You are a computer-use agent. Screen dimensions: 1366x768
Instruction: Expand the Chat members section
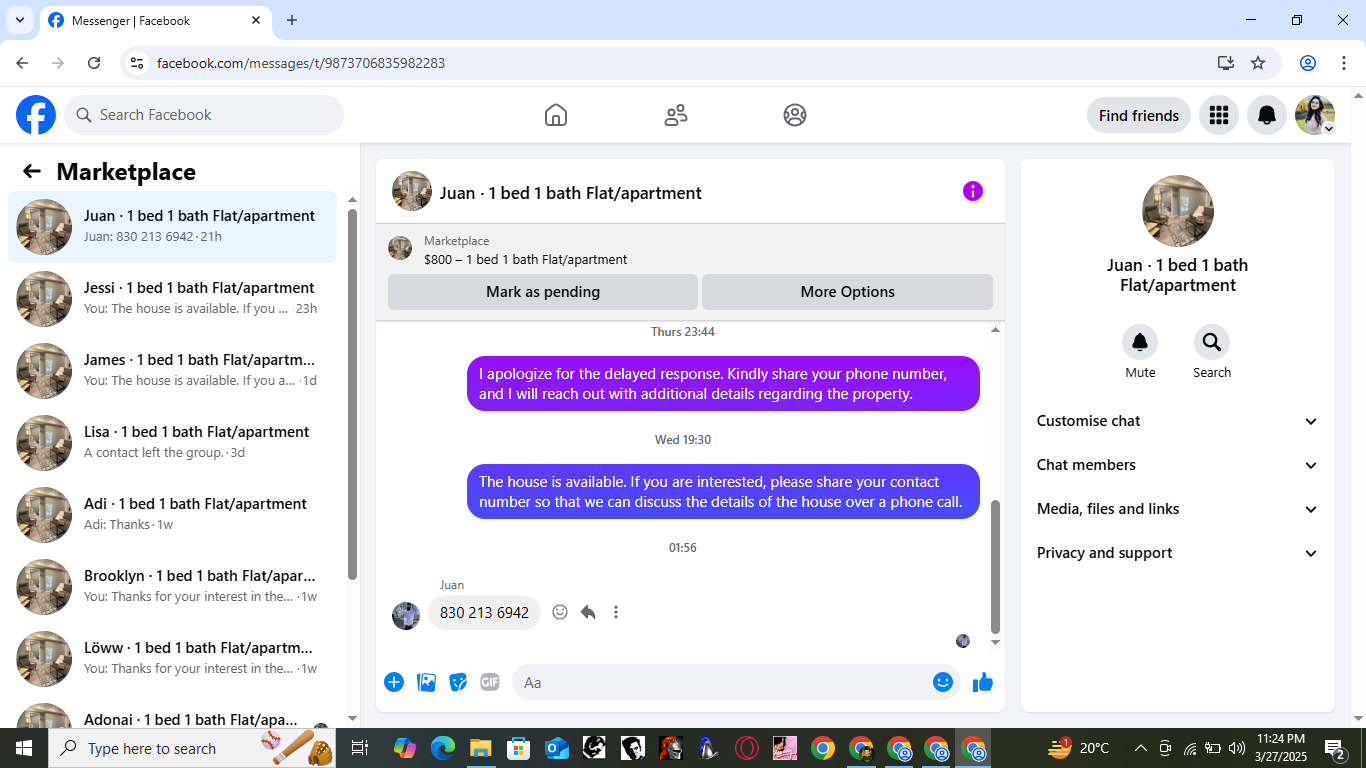point(1178,465)
